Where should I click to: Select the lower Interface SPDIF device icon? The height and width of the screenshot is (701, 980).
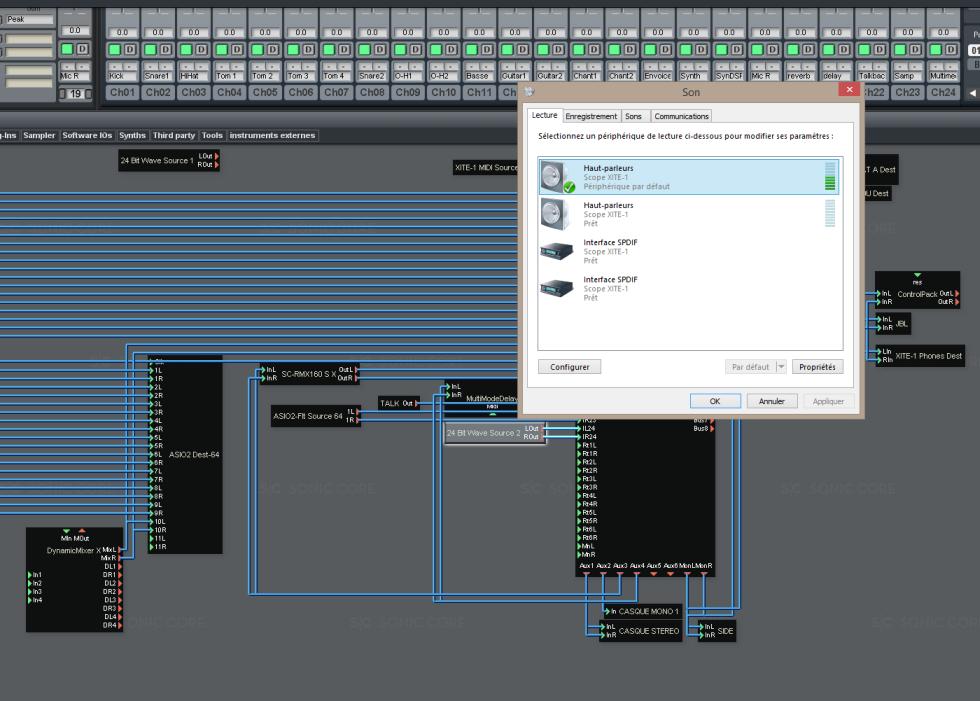[x=556, y=287]
